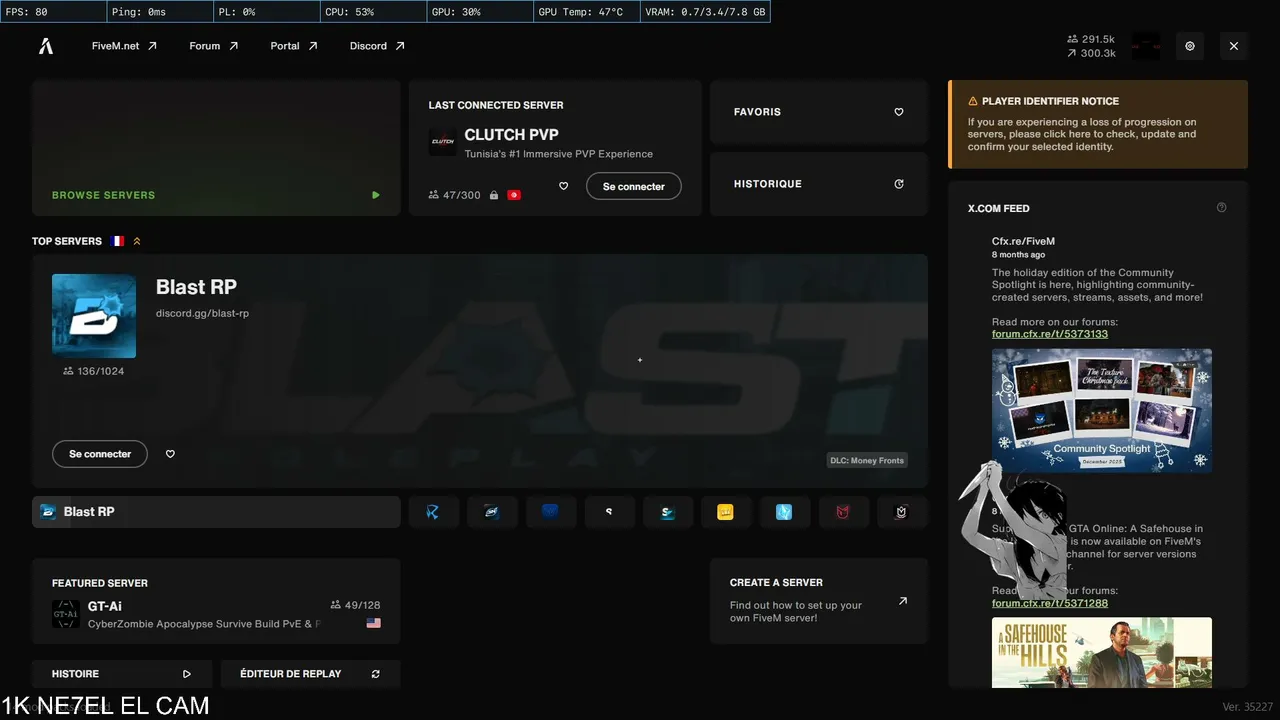Click the Tunisia flag on CLUTCH PVP
The image size is (1280, 720).
[514, 195]
